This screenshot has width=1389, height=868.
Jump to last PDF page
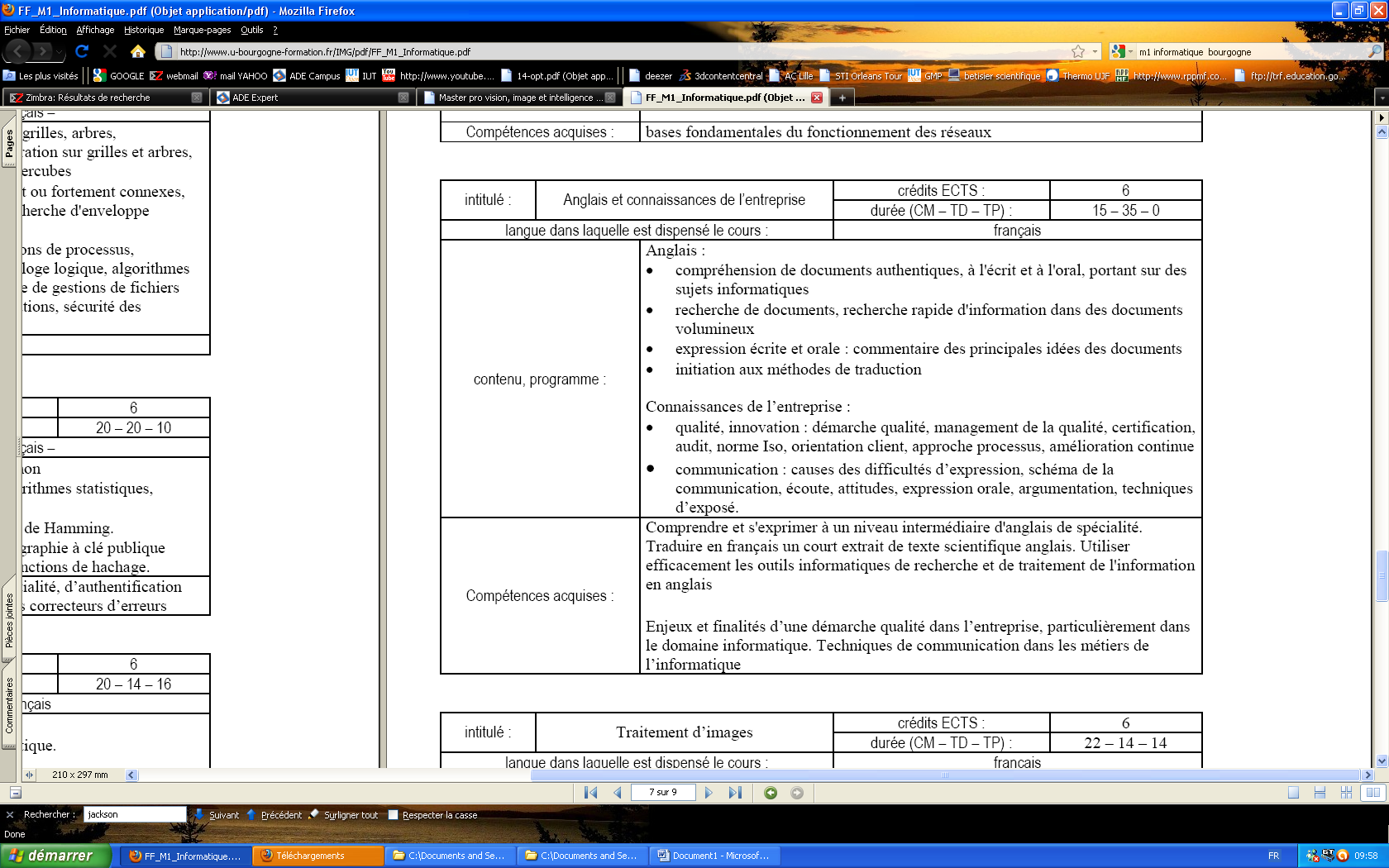735,792
